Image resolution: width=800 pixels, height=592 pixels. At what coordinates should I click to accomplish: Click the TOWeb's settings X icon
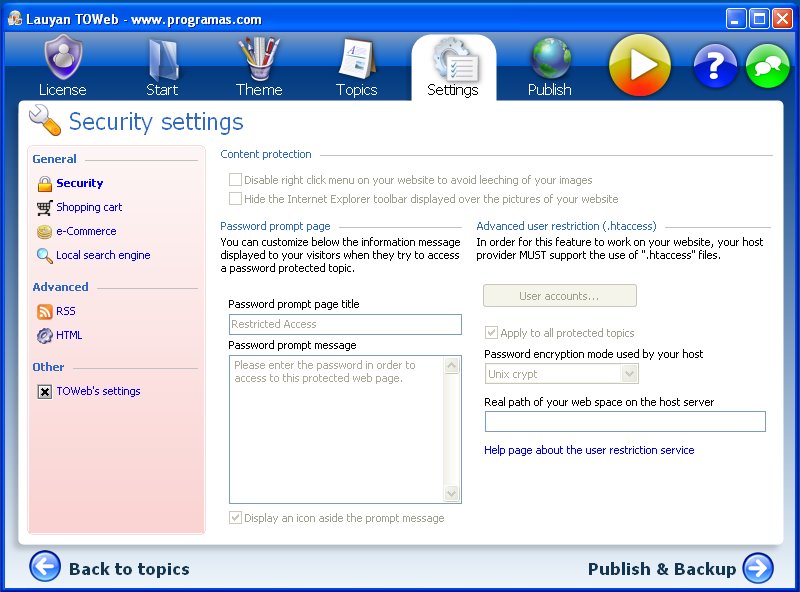pos(44,391)
